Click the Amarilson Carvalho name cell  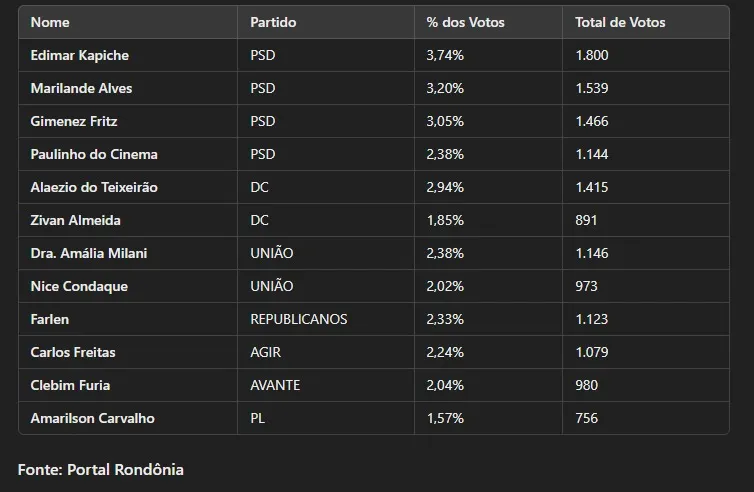pos(93,418)
